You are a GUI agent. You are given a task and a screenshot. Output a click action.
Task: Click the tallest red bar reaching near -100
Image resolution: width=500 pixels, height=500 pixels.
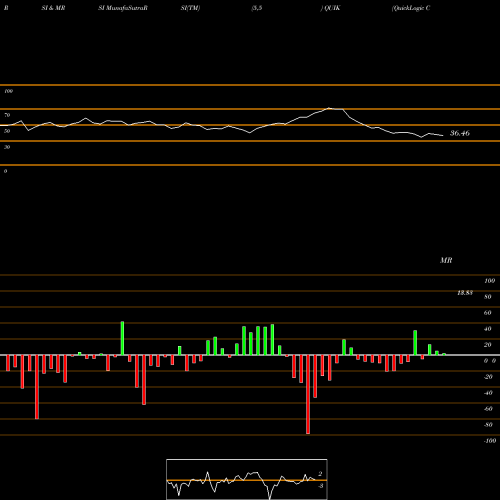(x=308, y=394)
